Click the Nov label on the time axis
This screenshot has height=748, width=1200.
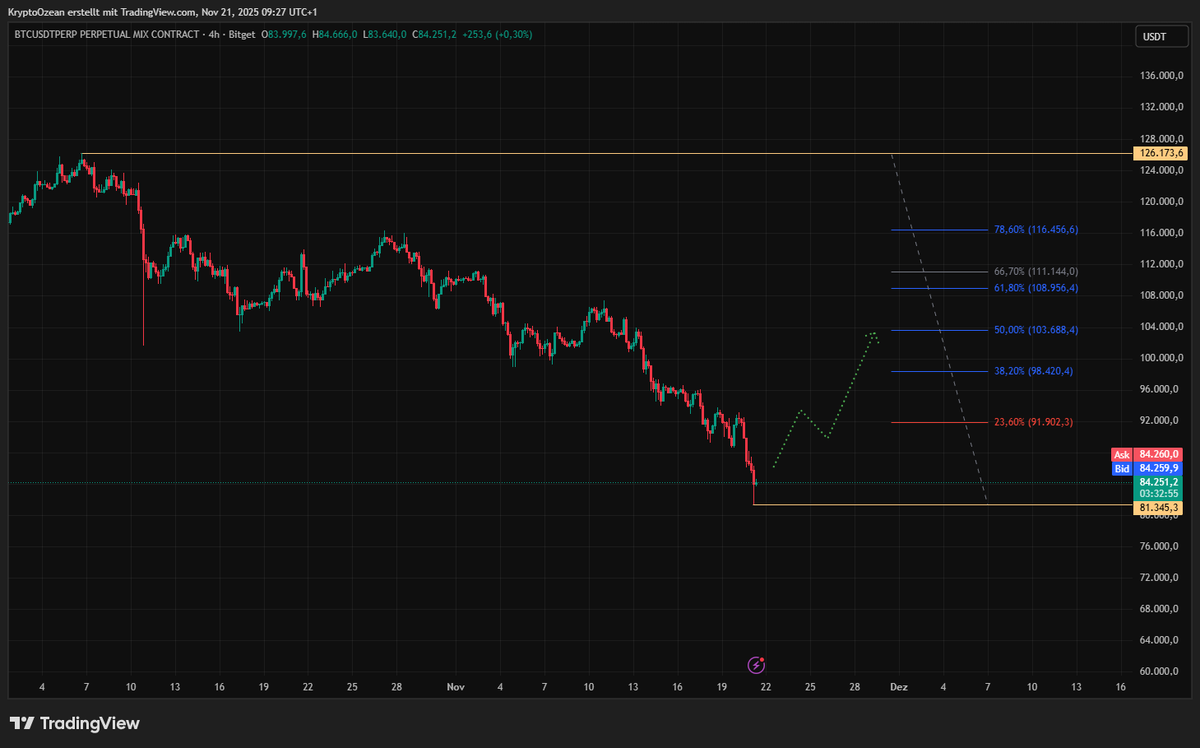point(456,687)
